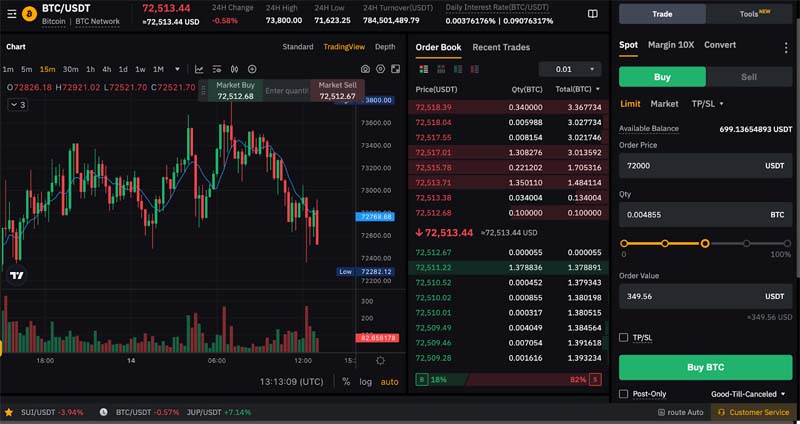Click the ask price 72,517.01 row
This screenshot has height=424, width=800.
[508, 153]
